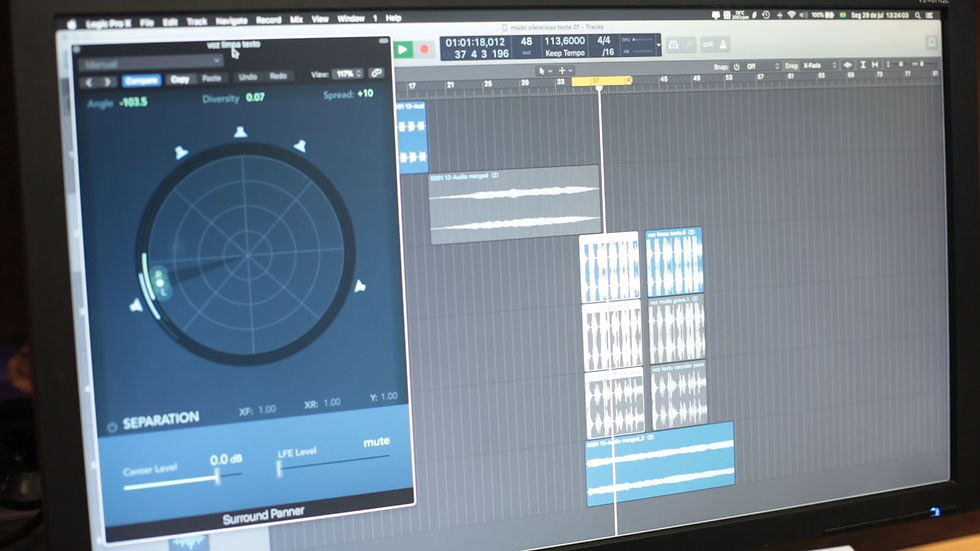Toggle the count-in button
This screenshot has width=980, height=551.
708,44
